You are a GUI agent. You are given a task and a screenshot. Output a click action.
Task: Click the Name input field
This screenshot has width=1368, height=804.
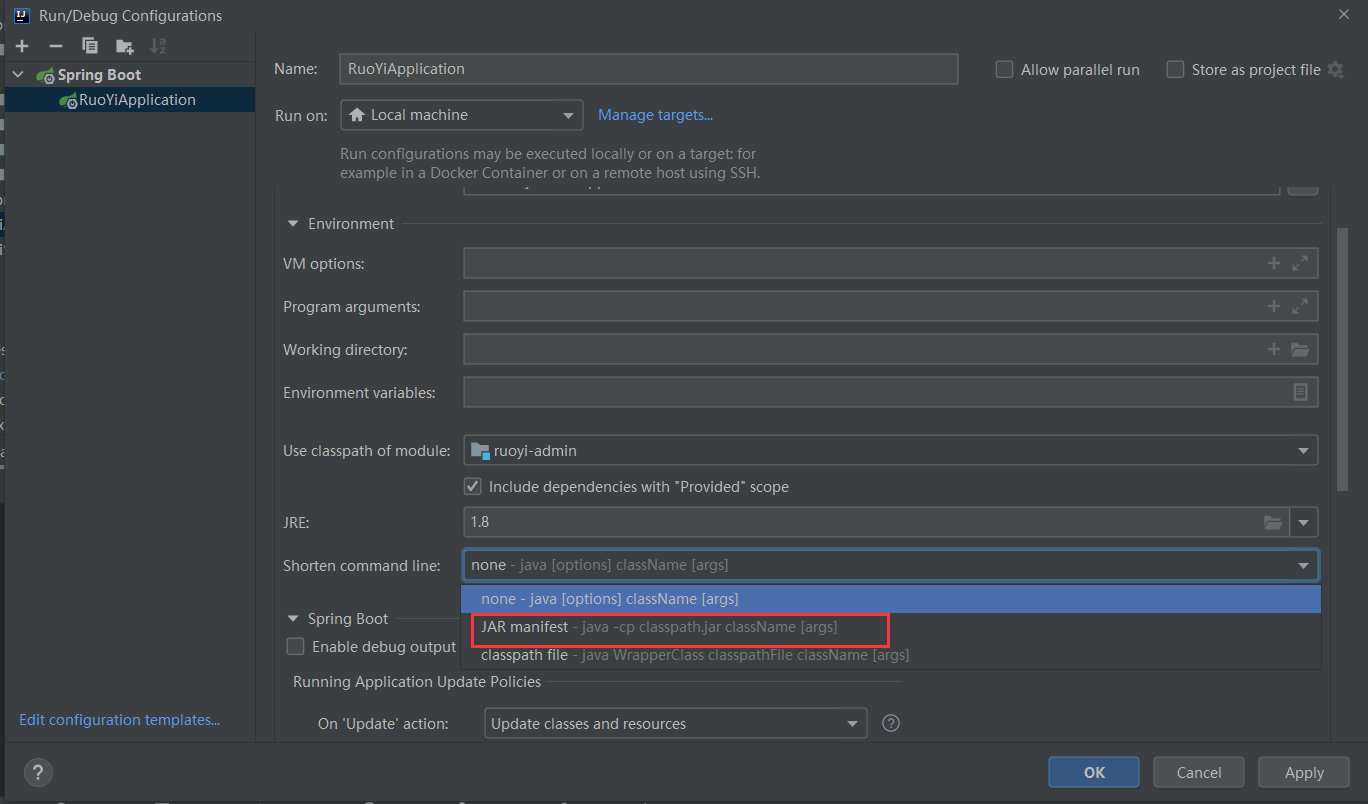click(x=648, y=69)
